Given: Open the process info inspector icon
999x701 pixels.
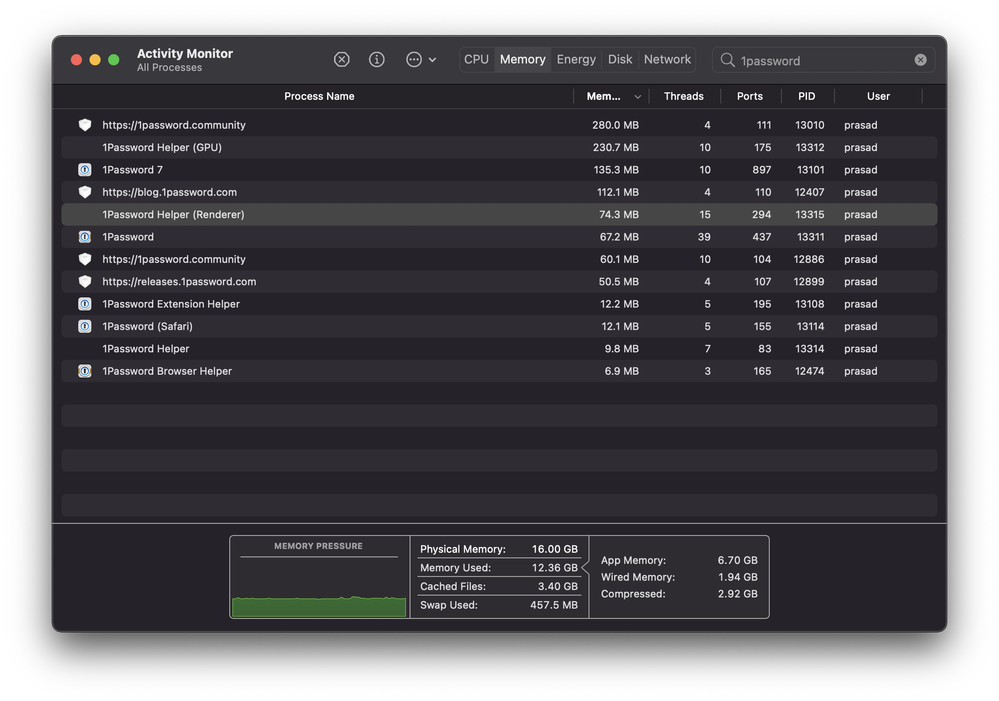Looking at the screenshot, I should (377, 60).
